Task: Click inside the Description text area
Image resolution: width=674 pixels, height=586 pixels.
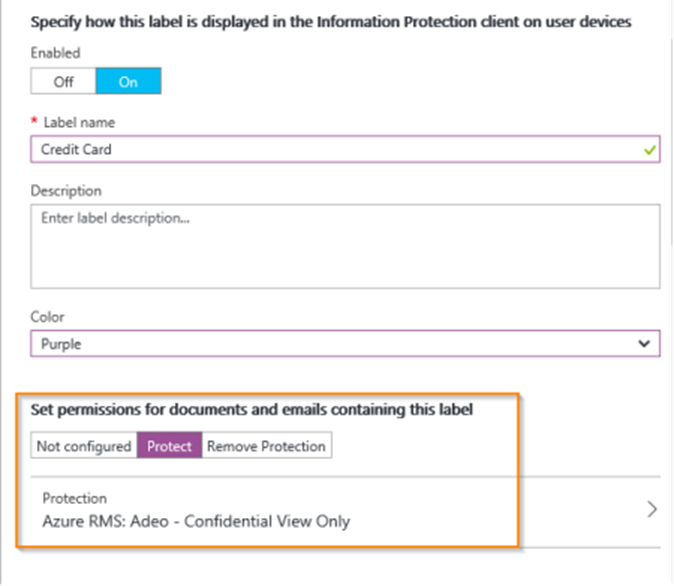Action: 345,246
